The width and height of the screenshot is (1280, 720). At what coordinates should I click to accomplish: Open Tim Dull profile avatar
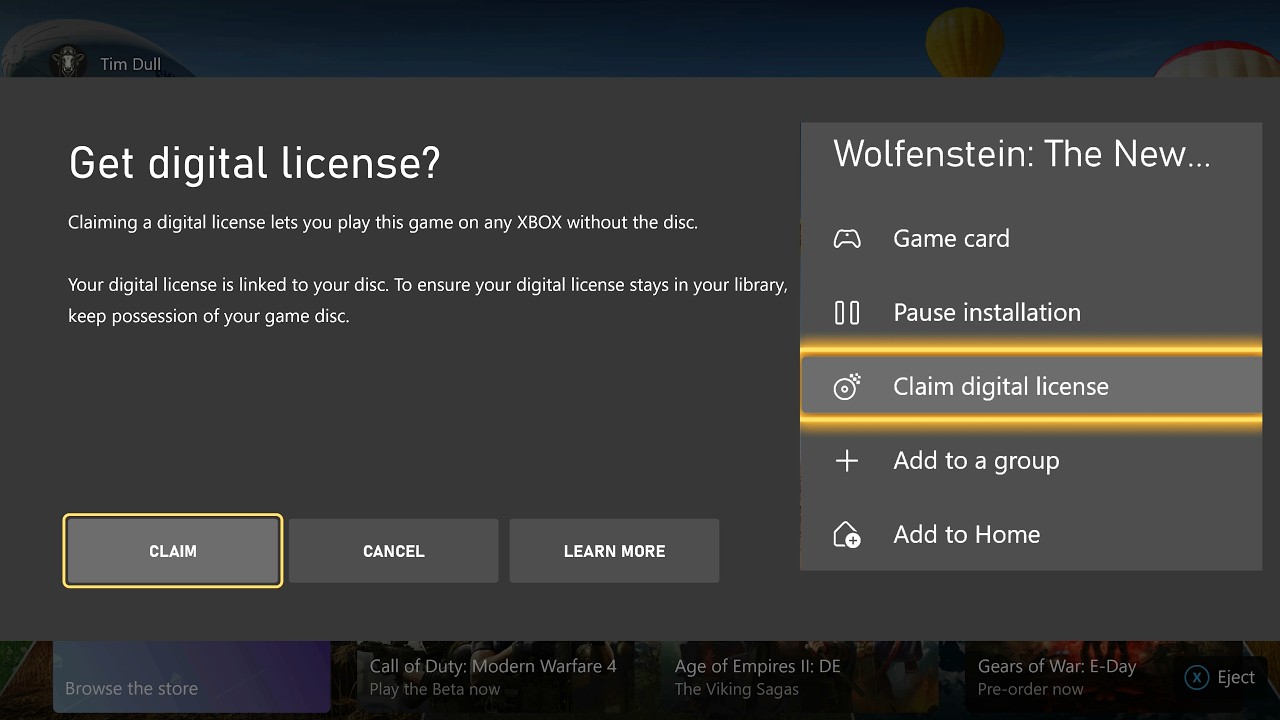click(69, 62)
